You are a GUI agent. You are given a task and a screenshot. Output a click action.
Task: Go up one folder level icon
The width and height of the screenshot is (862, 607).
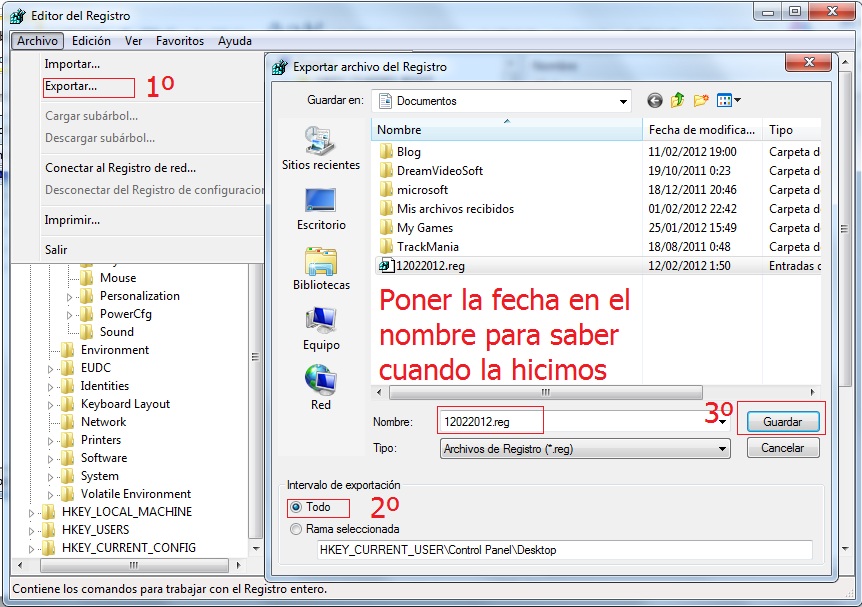pyautogui.click(x=678, y=100)
